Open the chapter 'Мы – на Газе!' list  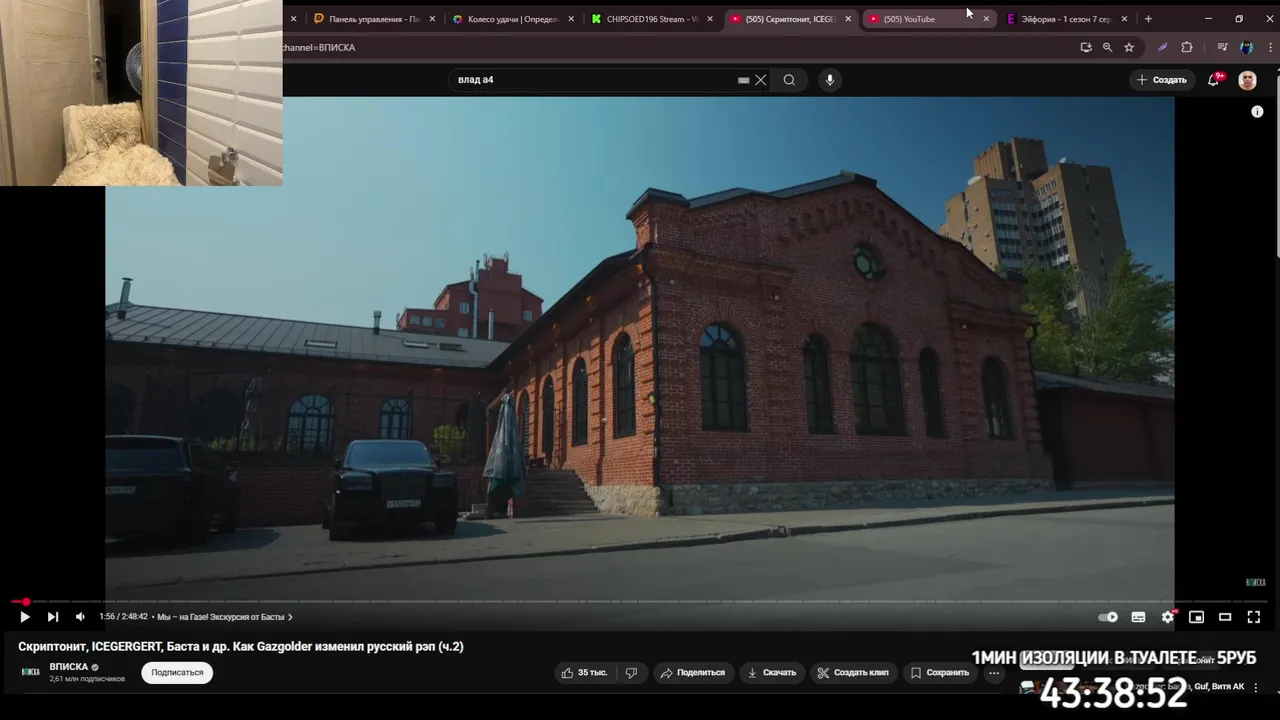[x=225, y=617]
